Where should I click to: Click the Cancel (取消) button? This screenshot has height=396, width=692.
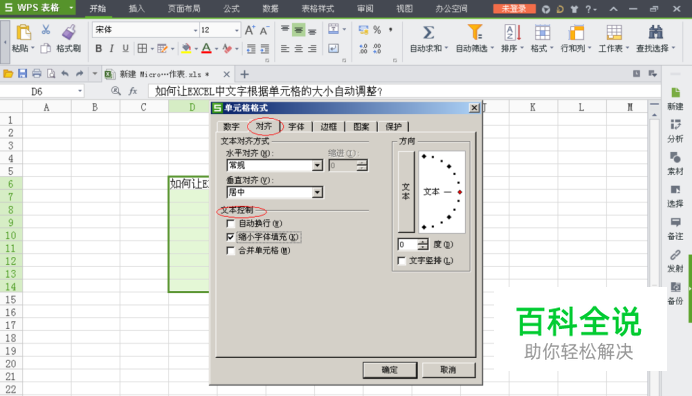tap(448, 370)
